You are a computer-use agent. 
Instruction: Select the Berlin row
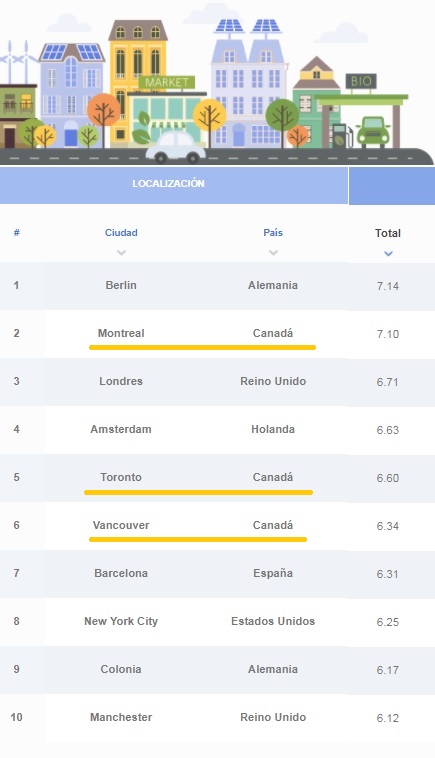point(218,286)
